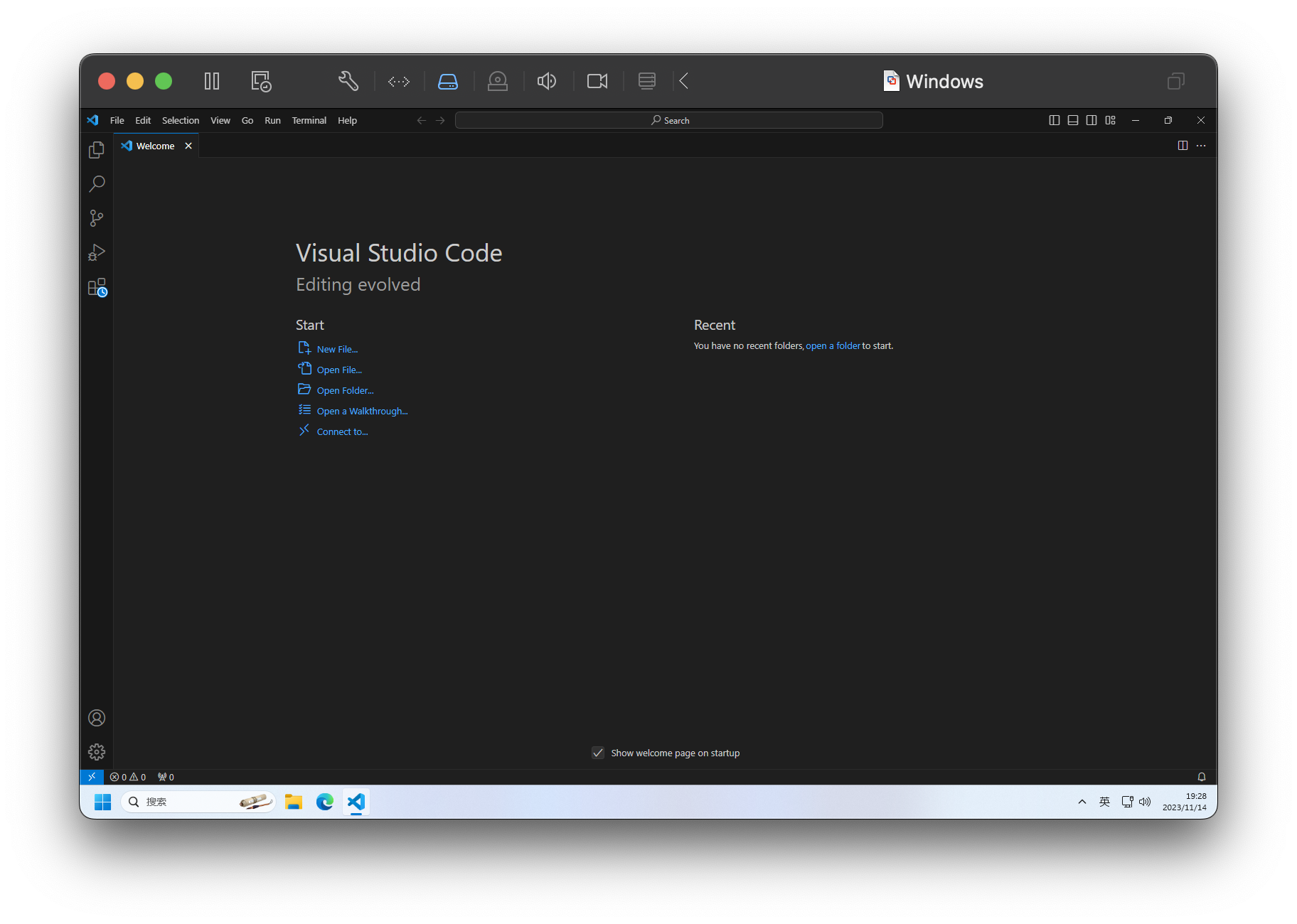The width and height of the screenshot is (1297, 924).
Task: Click the Open Folder... link
Action: click(345, 390)
